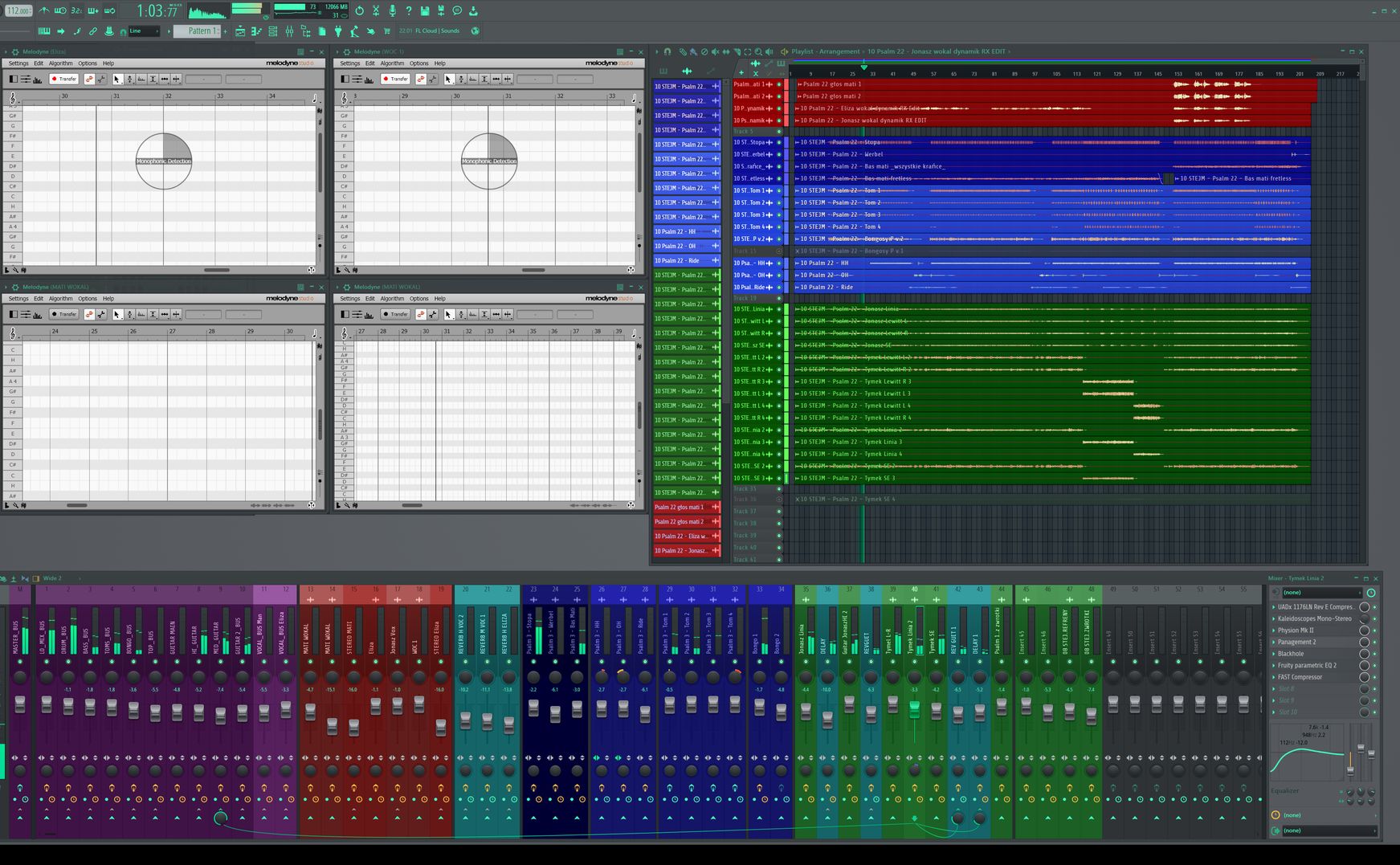
Task: Open Settings menu in Melodyne (Eliza)
Action: (x=18, y=63)
